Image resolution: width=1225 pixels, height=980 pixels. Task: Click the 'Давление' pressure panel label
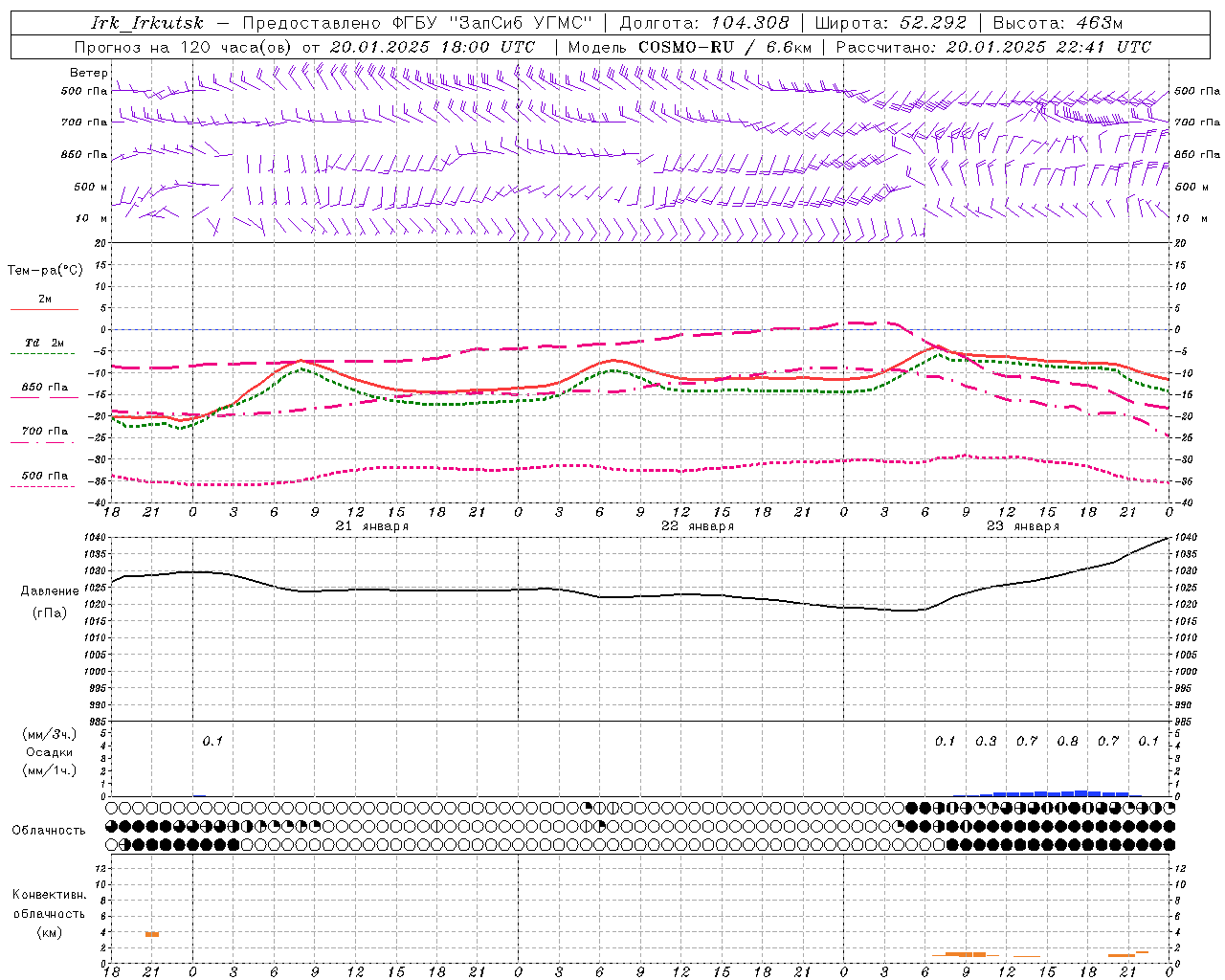(50, 591)
